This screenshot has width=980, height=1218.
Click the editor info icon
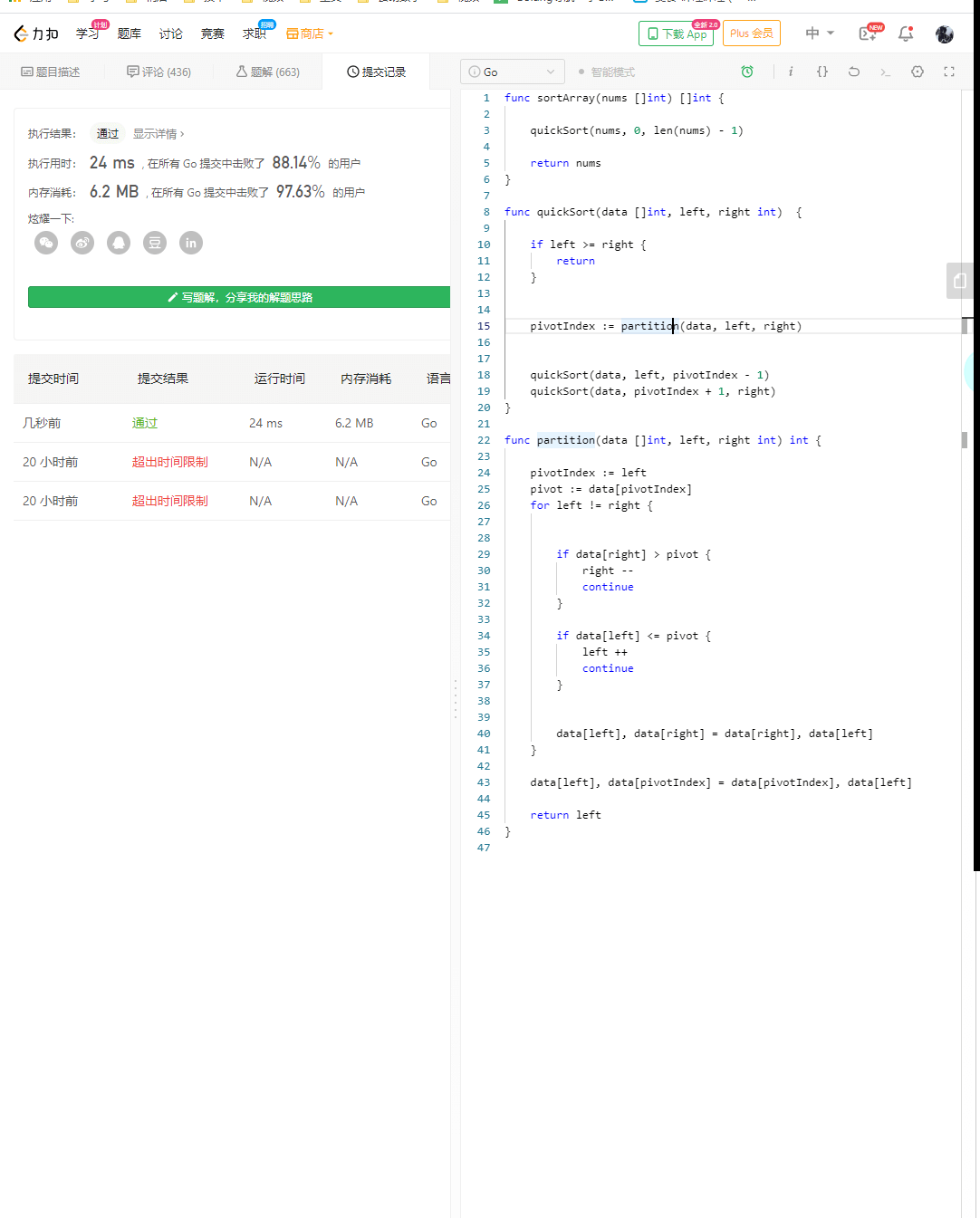pos(791,72)
